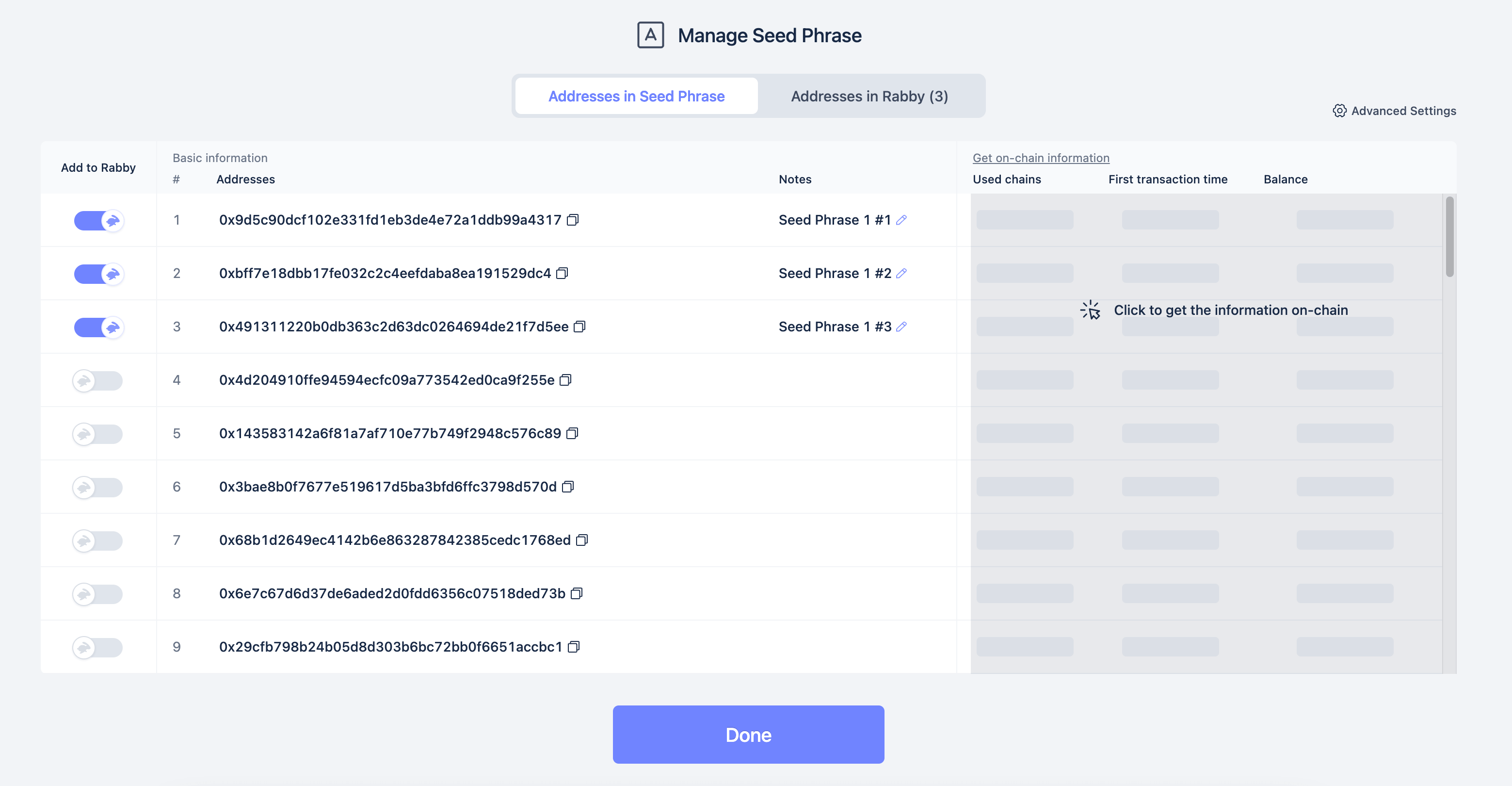Click the Notes column header
Image resolution: width=1512 pixels, height=786 pixels.
tap(795, 179)
